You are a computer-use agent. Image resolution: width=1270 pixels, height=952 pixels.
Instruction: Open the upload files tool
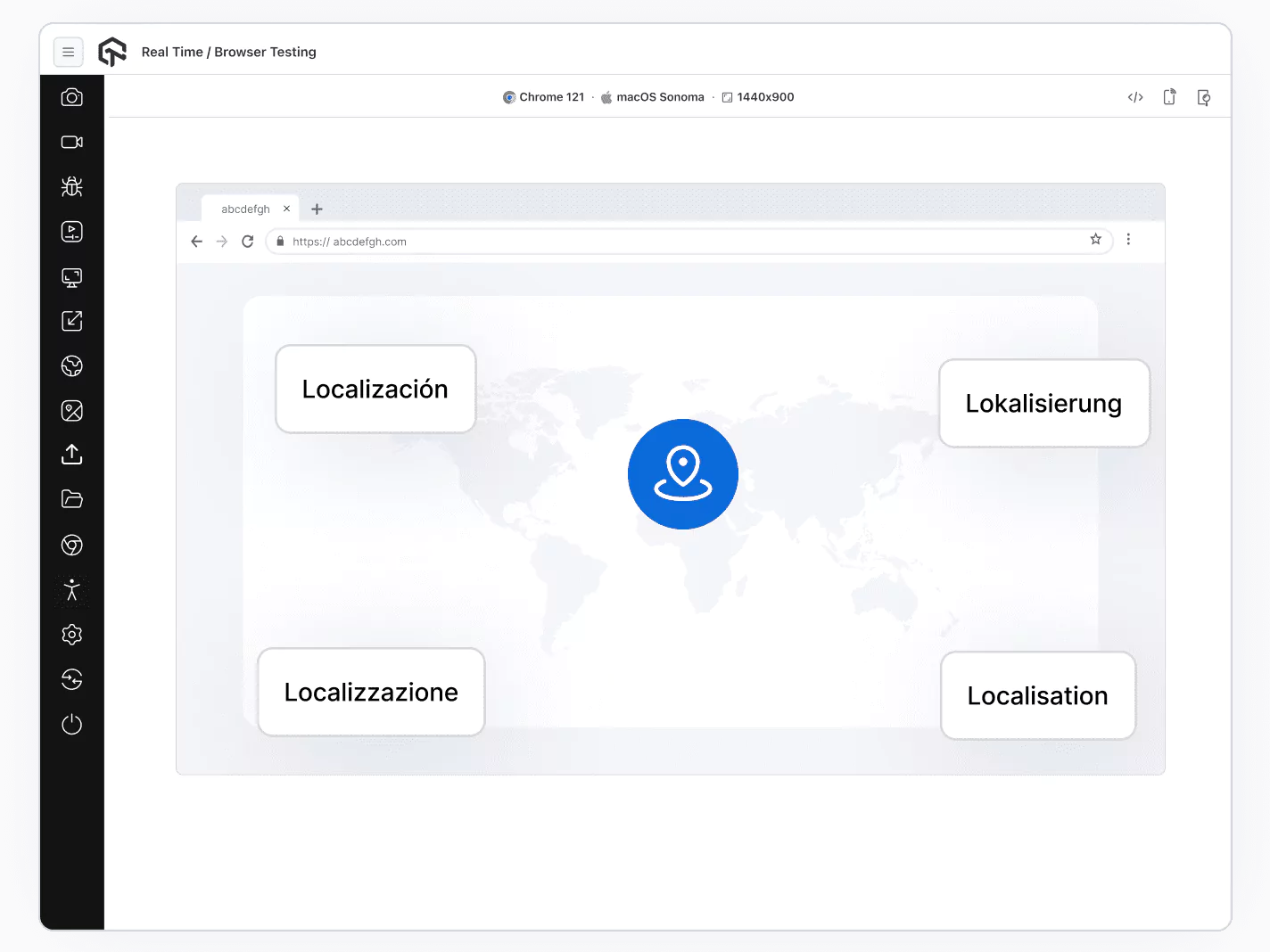tap(71, 455)
